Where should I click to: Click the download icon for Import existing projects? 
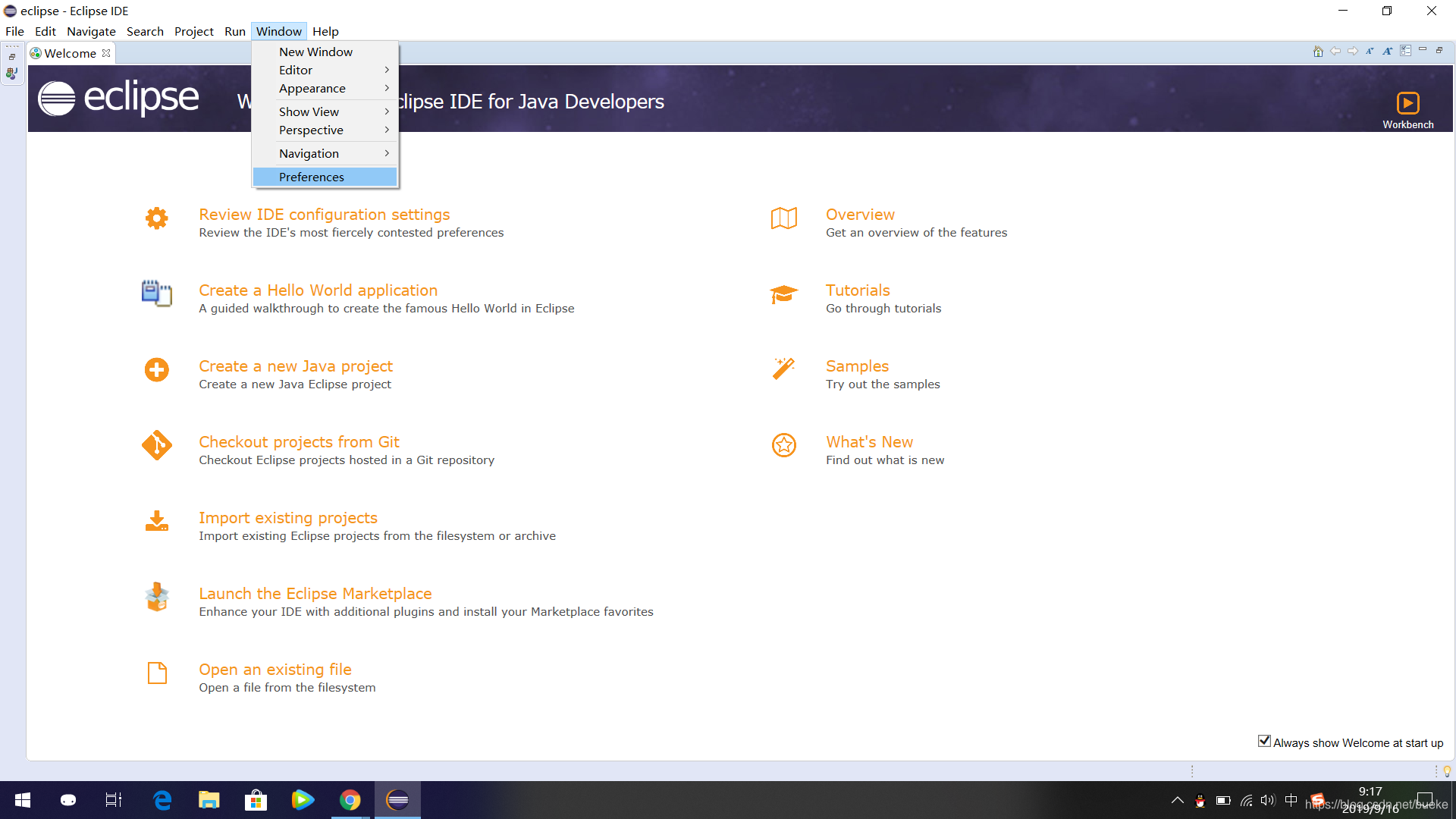157,521
